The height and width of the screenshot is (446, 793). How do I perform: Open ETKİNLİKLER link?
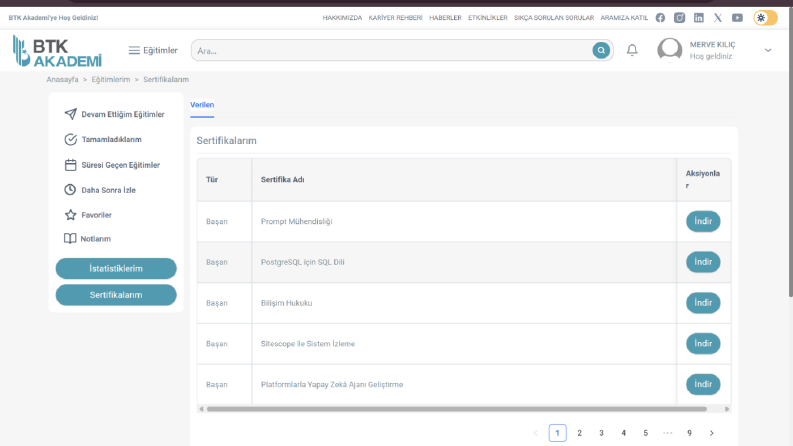(488, 18)
